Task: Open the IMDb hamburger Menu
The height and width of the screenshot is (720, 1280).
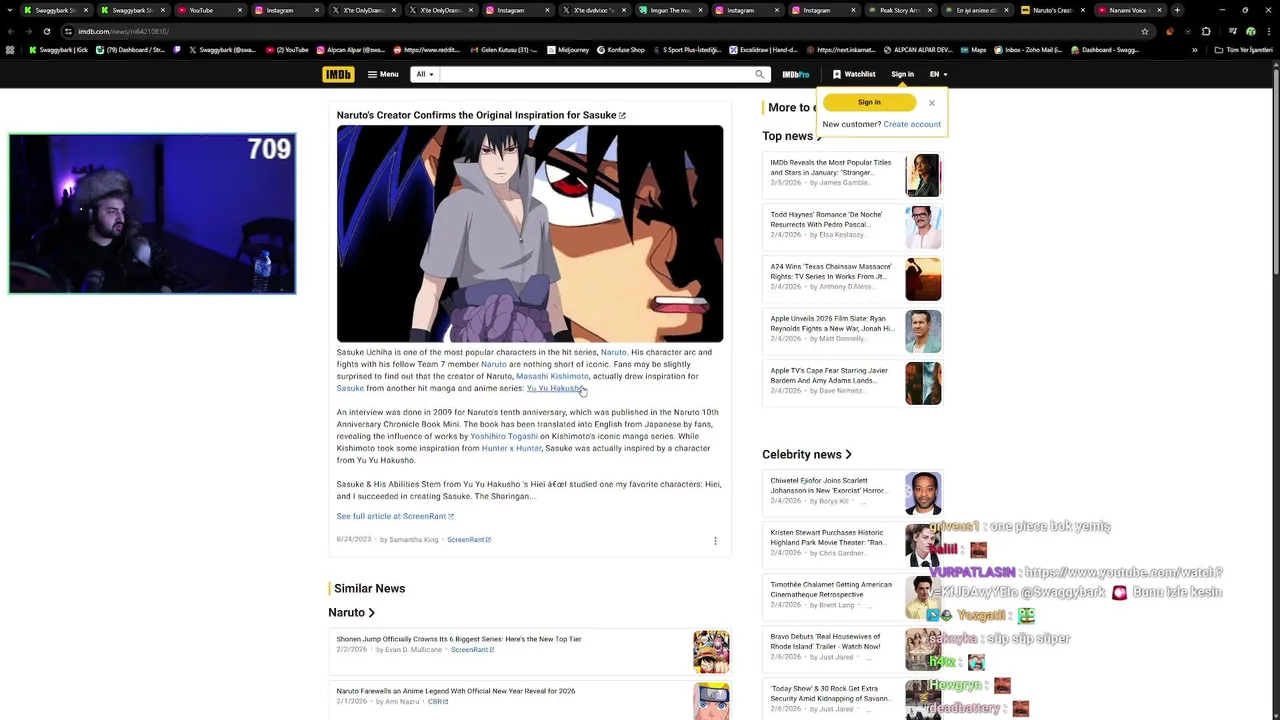Action: (x=383, y=74)
